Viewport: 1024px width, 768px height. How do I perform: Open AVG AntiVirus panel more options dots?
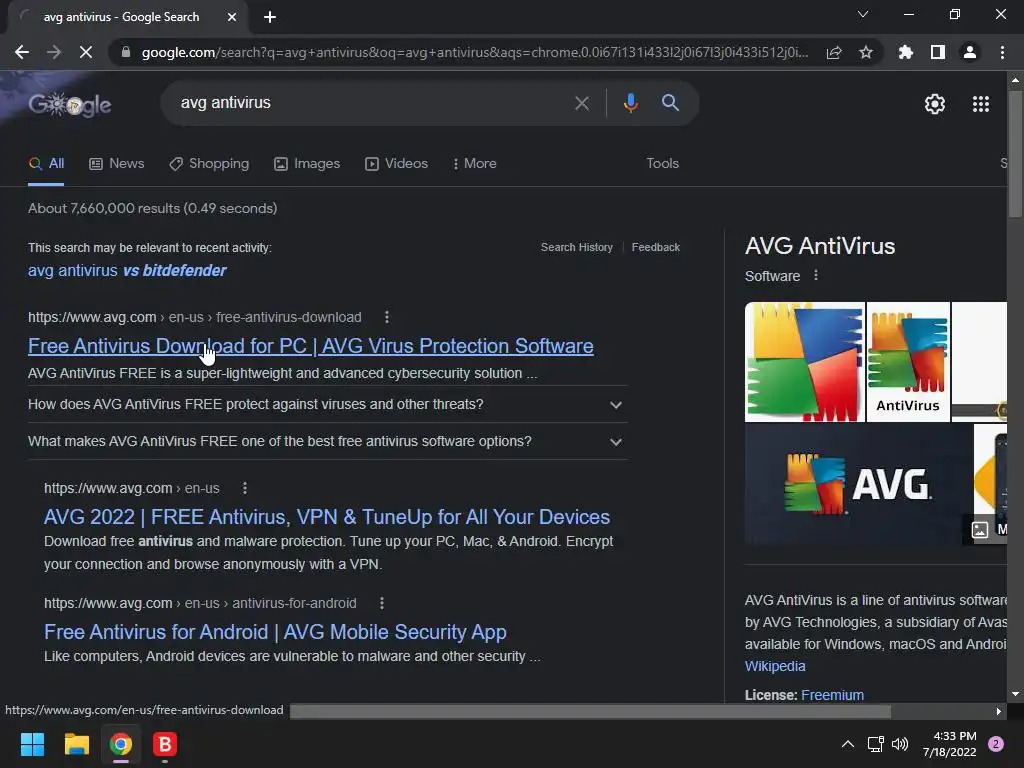(x=816, y=275)
